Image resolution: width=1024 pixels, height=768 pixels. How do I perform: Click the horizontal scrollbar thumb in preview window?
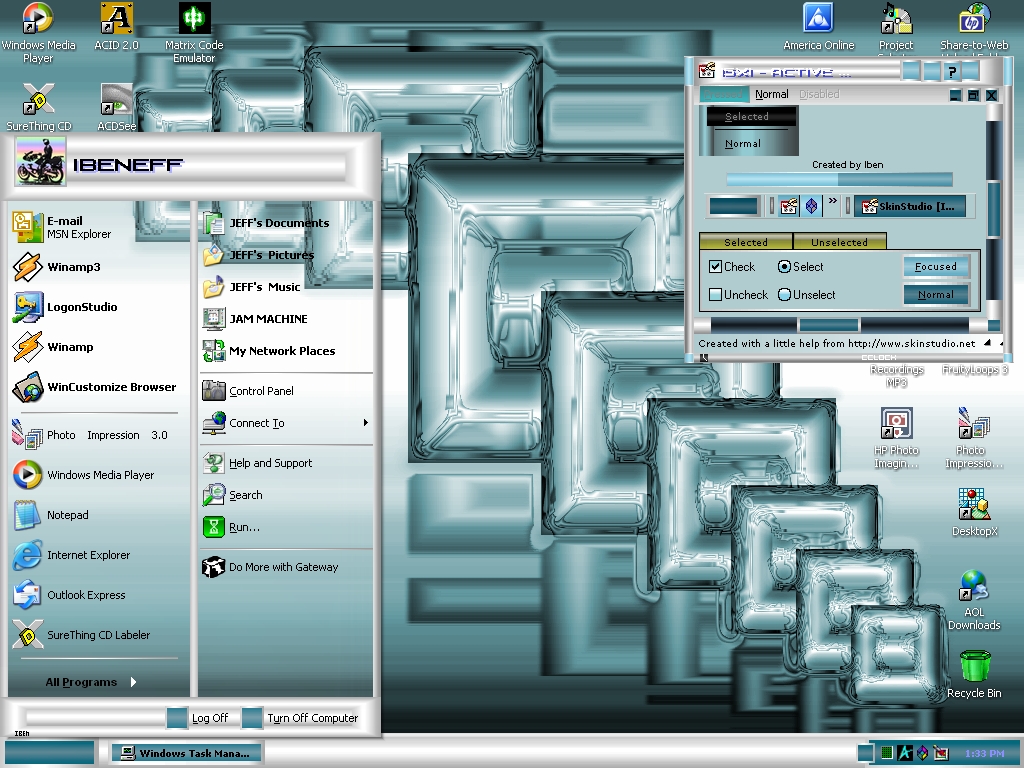[x=828, y=325]
